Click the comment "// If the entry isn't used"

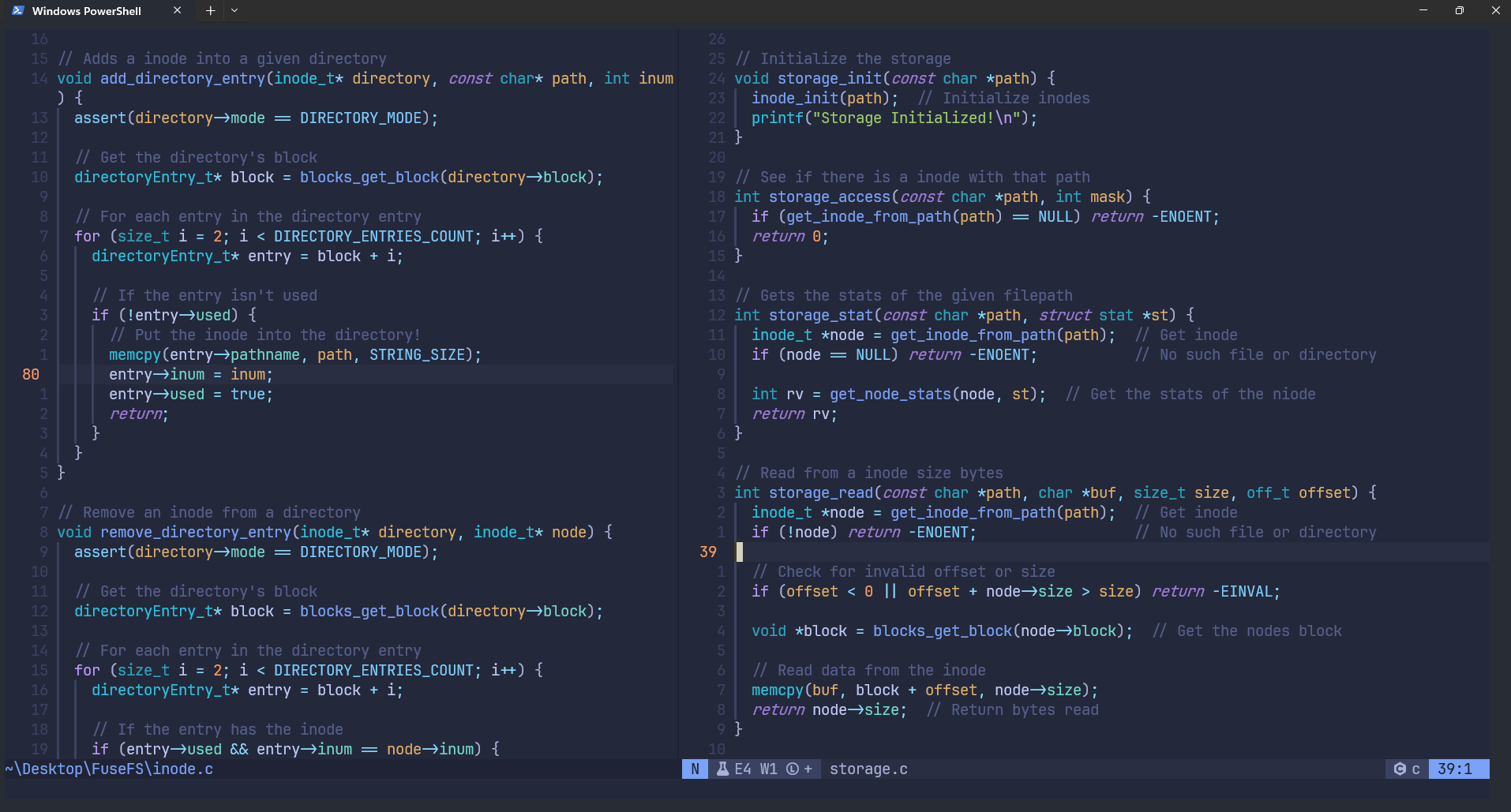205,295
